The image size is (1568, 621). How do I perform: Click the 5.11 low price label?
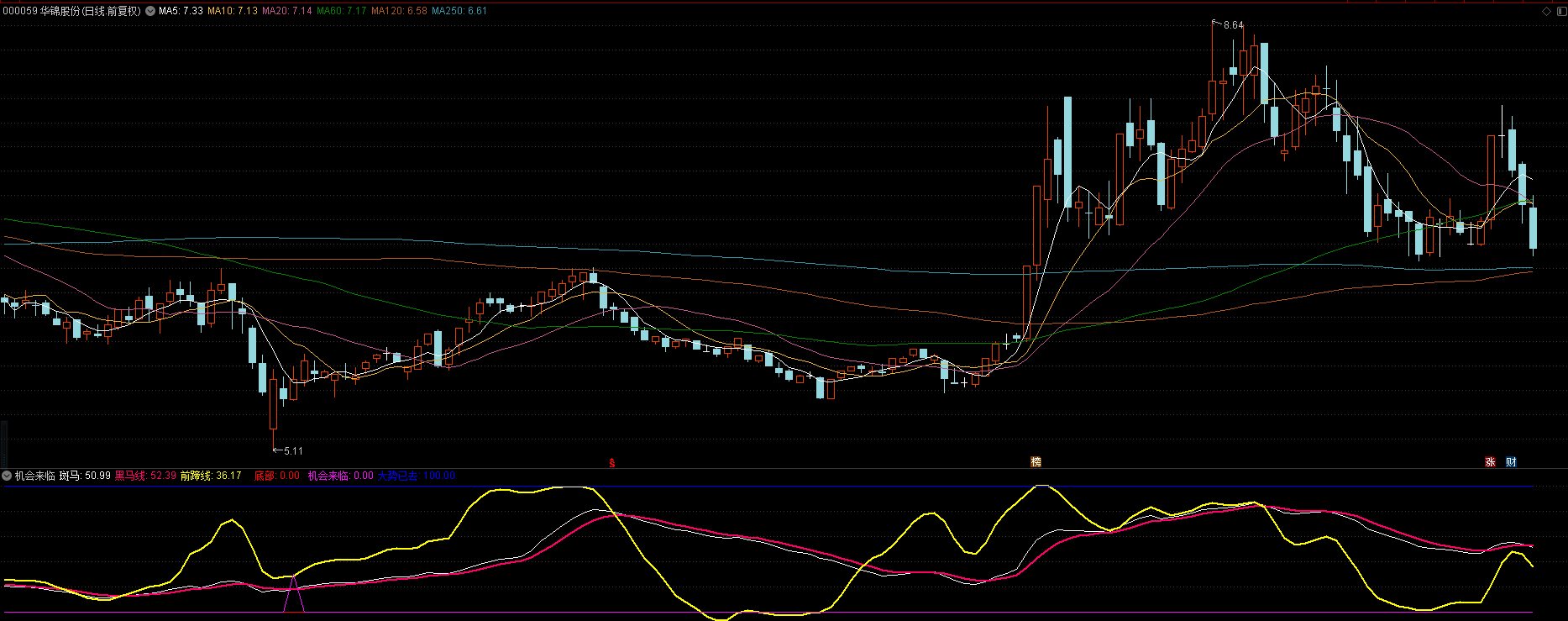pyautogui.click(x=293, y=451)
